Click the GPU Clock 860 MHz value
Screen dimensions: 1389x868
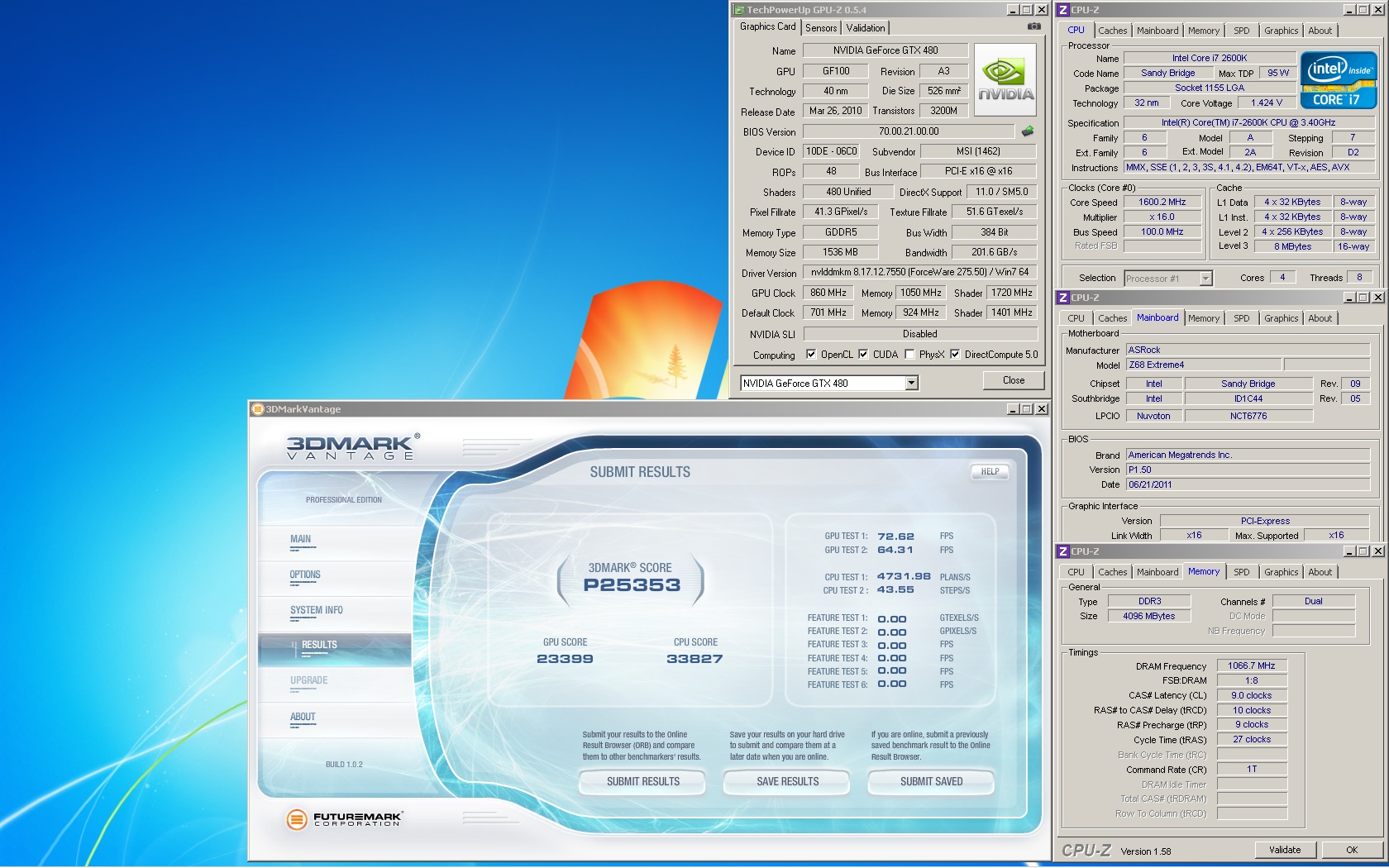828,293
